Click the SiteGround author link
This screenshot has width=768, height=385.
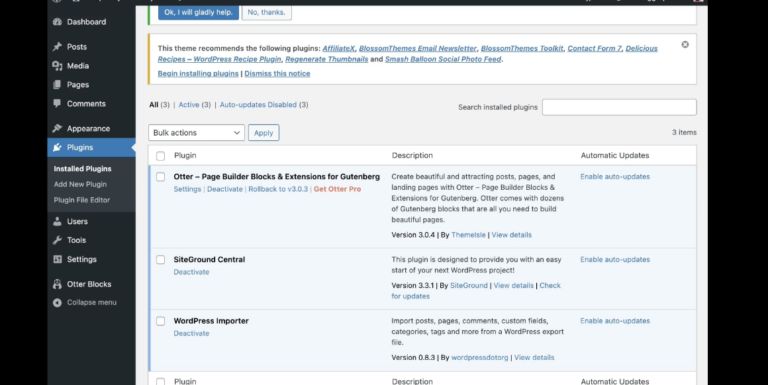469,286
